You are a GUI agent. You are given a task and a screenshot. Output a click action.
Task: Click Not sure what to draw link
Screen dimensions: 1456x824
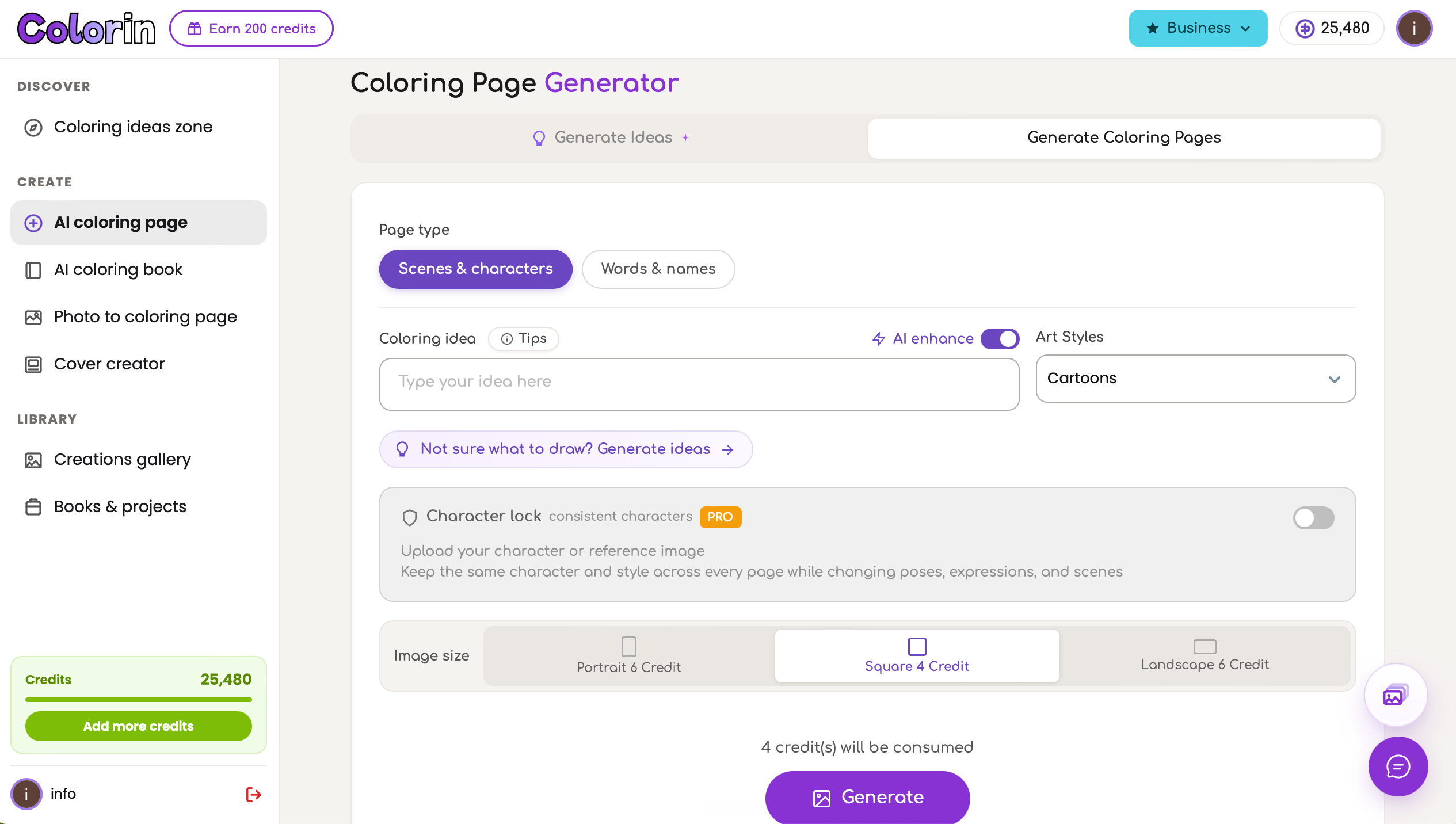pyautogui.click(x=566, y=449)
